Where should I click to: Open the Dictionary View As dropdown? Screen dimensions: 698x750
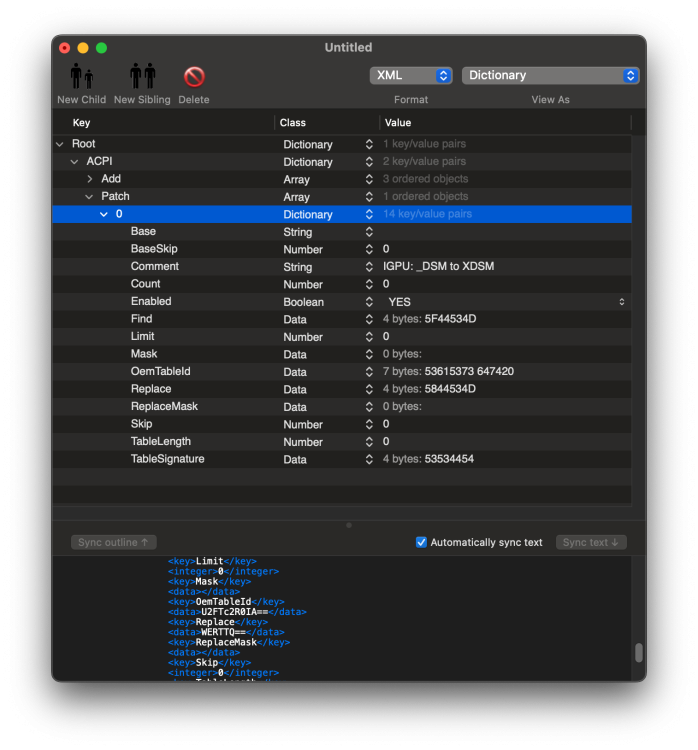550,76
